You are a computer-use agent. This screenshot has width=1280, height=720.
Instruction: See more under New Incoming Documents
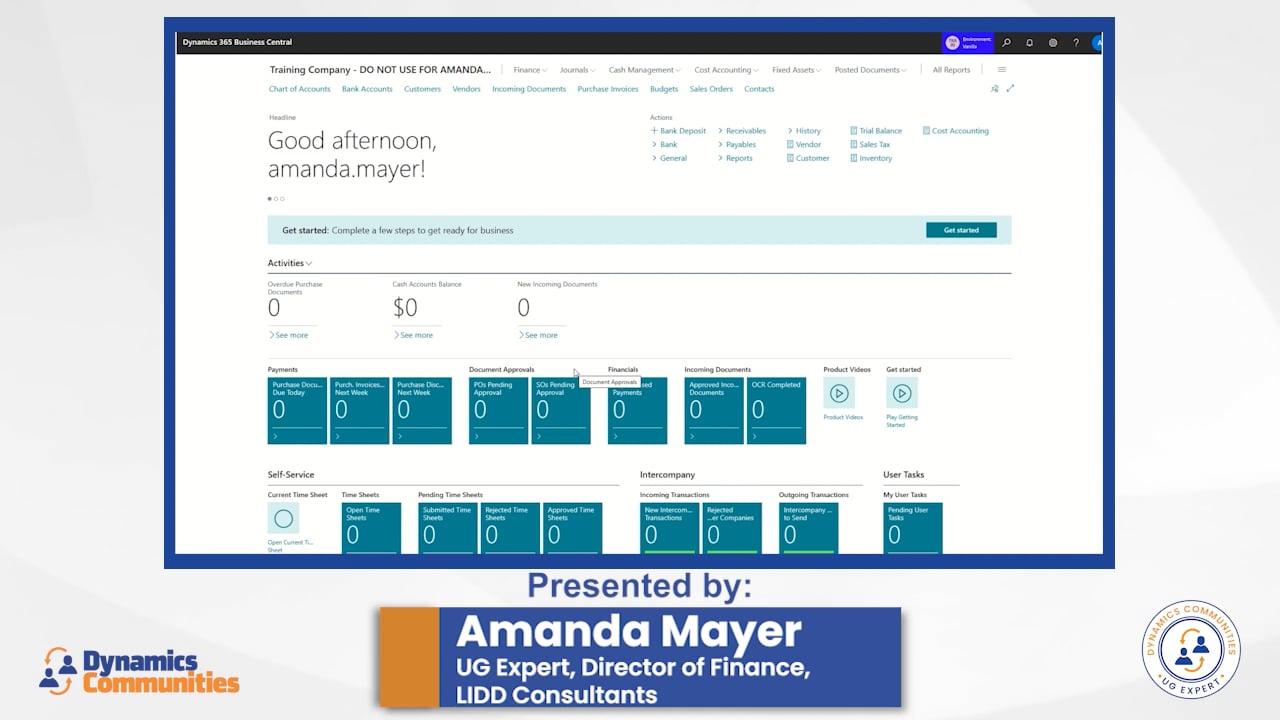[x=538, y=335]
